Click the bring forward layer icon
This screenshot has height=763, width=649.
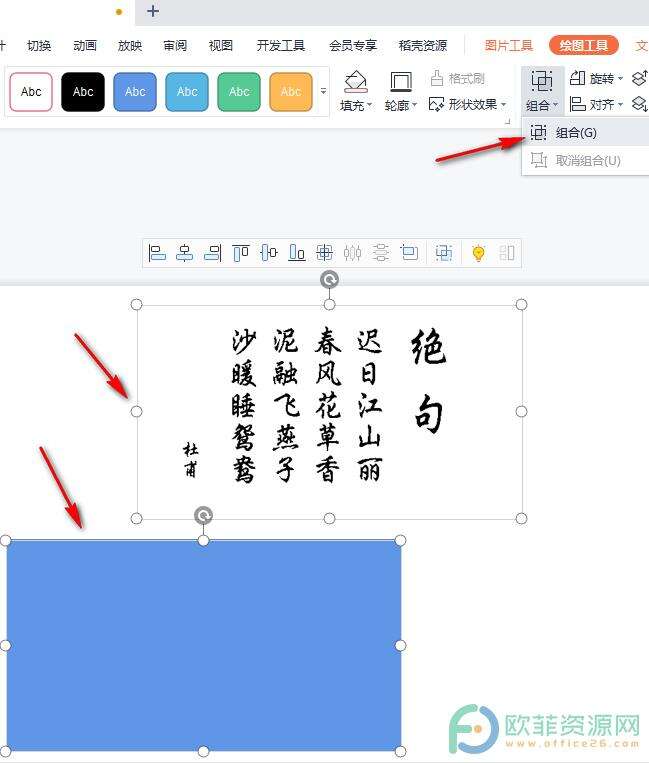pyautogui.click(x=639, y=78)
